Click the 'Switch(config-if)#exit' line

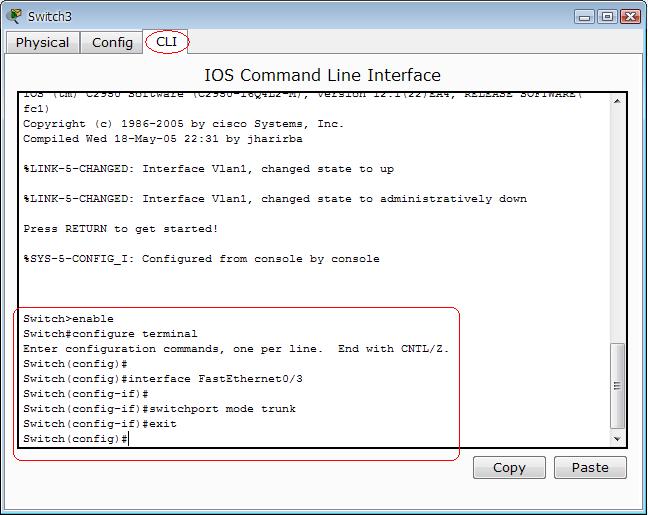[100, 424]
